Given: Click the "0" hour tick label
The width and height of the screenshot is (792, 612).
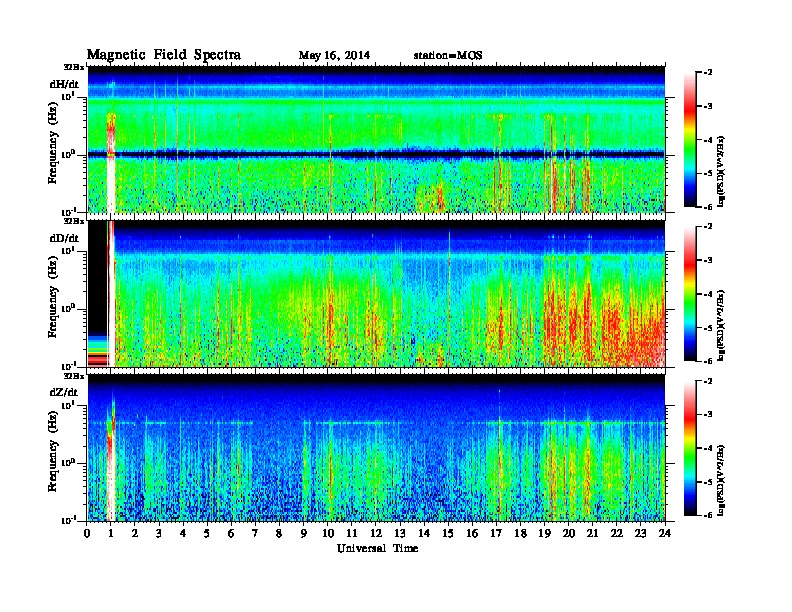Looking at the screenshot, I should (87, 533).
